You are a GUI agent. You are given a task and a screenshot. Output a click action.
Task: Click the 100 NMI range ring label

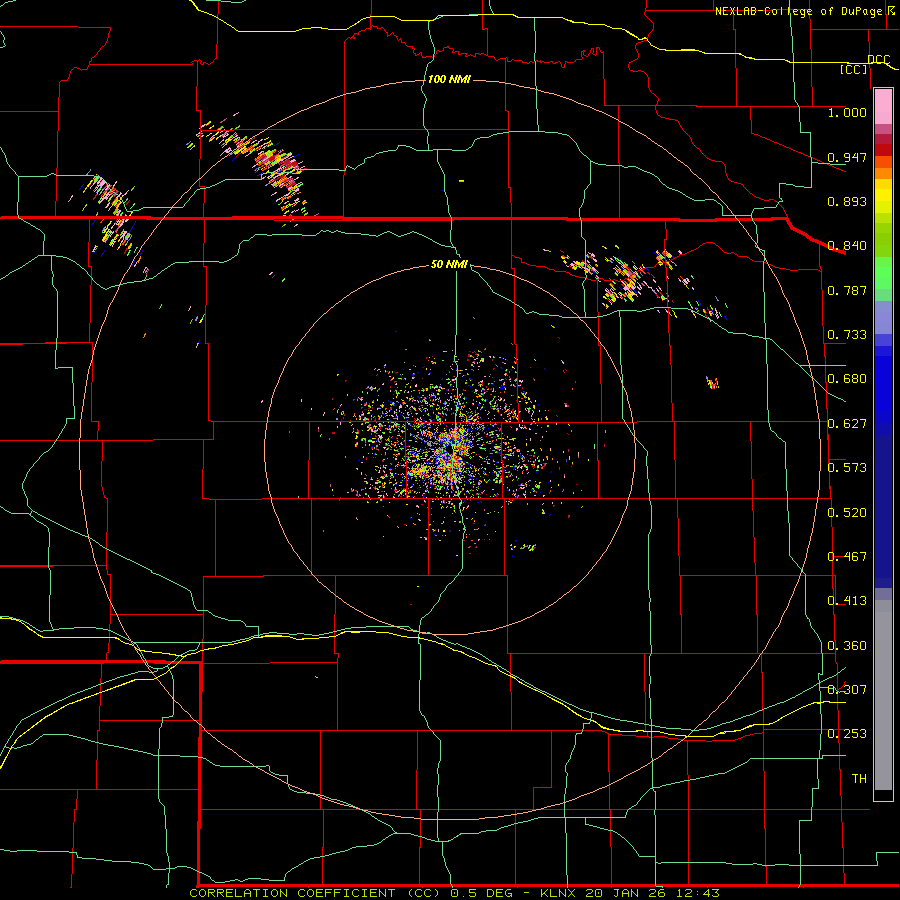point(449,79)
